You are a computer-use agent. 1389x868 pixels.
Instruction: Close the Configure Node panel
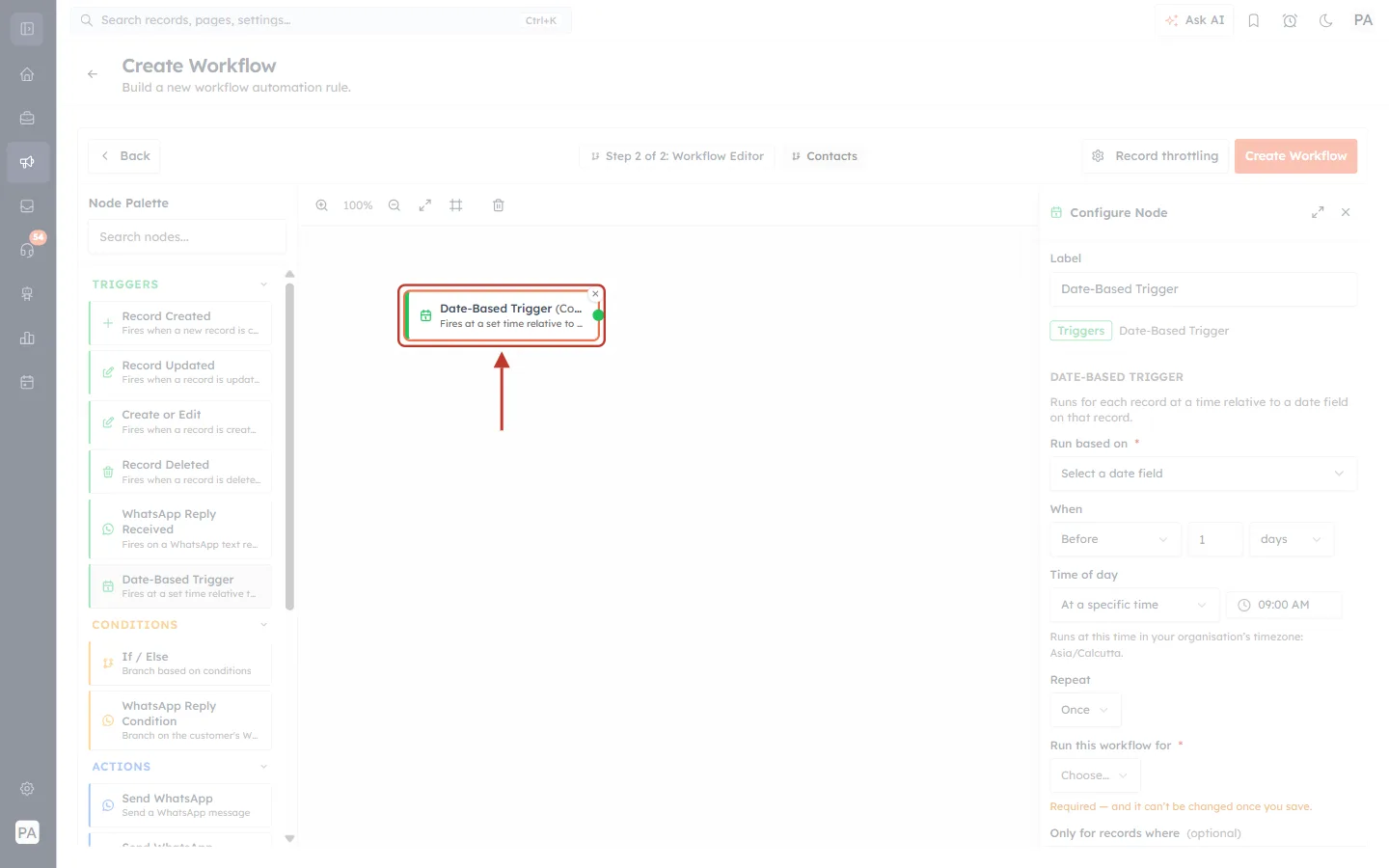point(1346,212)
